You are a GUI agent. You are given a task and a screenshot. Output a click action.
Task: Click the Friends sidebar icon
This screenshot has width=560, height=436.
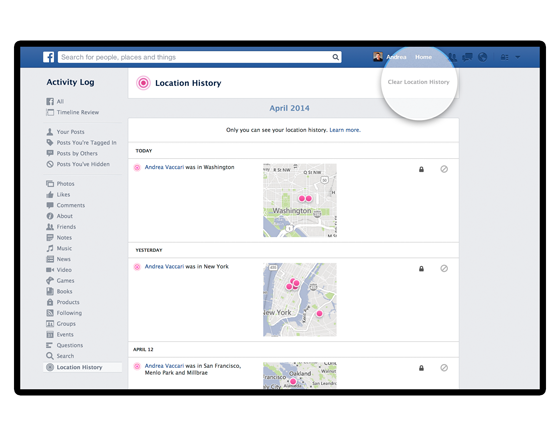point(50,226)
